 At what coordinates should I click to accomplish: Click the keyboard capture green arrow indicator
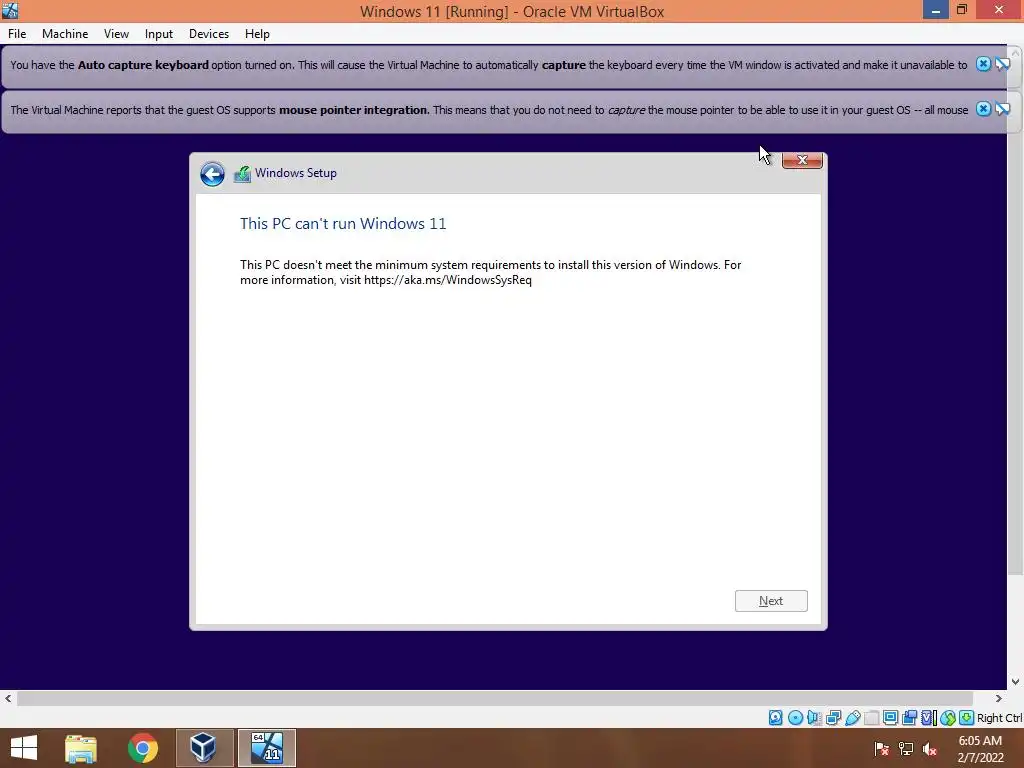tap(967, 718)
